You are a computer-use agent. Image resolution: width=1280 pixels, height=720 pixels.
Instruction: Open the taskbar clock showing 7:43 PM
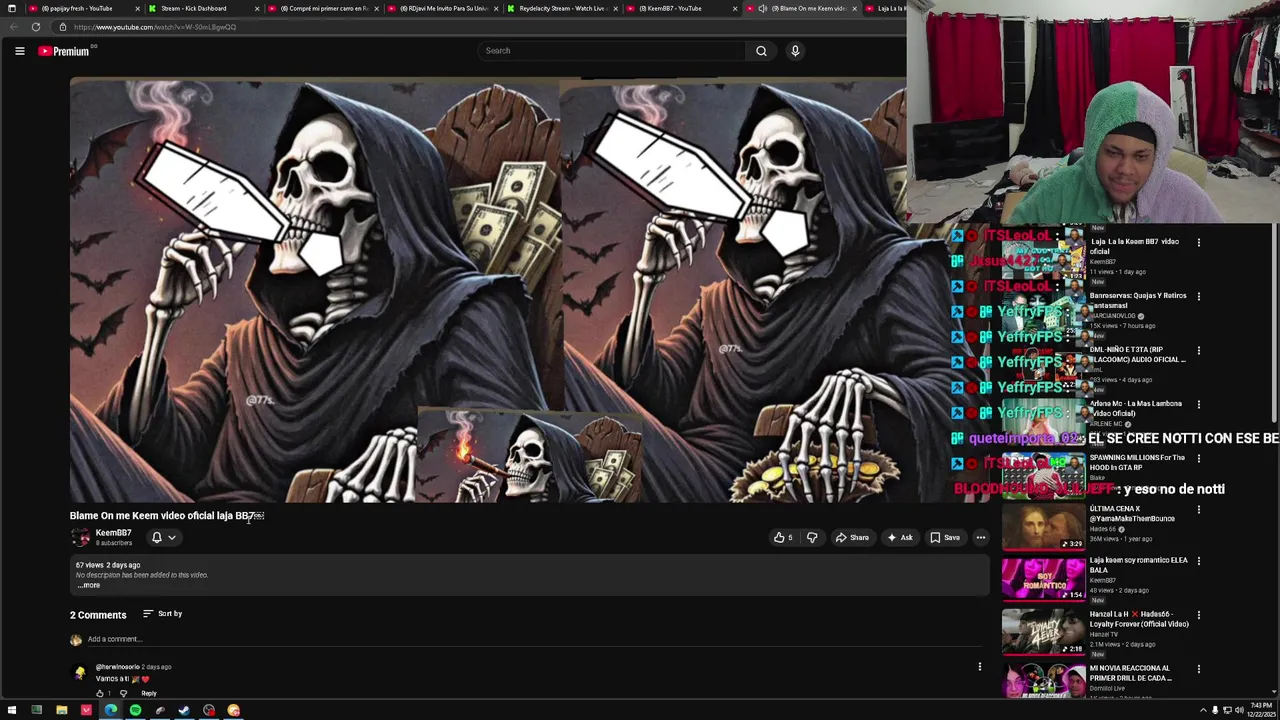click(1261, 711)
